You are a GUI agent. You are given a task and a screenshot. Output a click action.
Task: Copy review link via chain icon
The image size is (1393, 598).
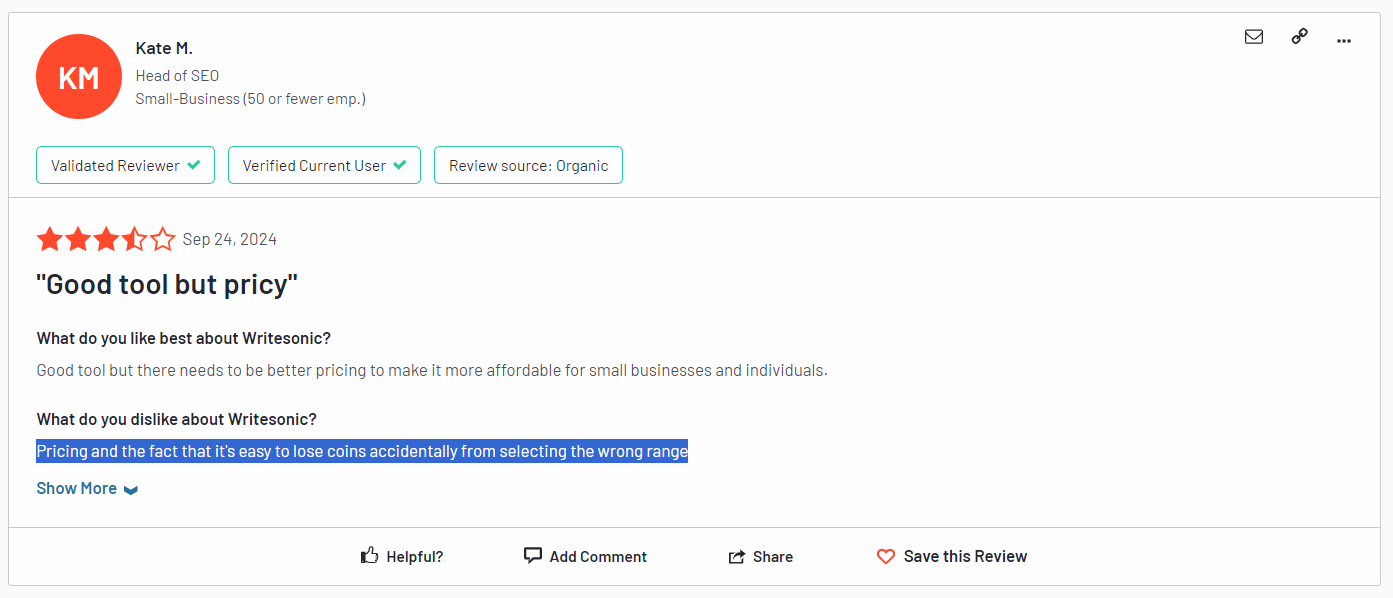coord(1299,37)
